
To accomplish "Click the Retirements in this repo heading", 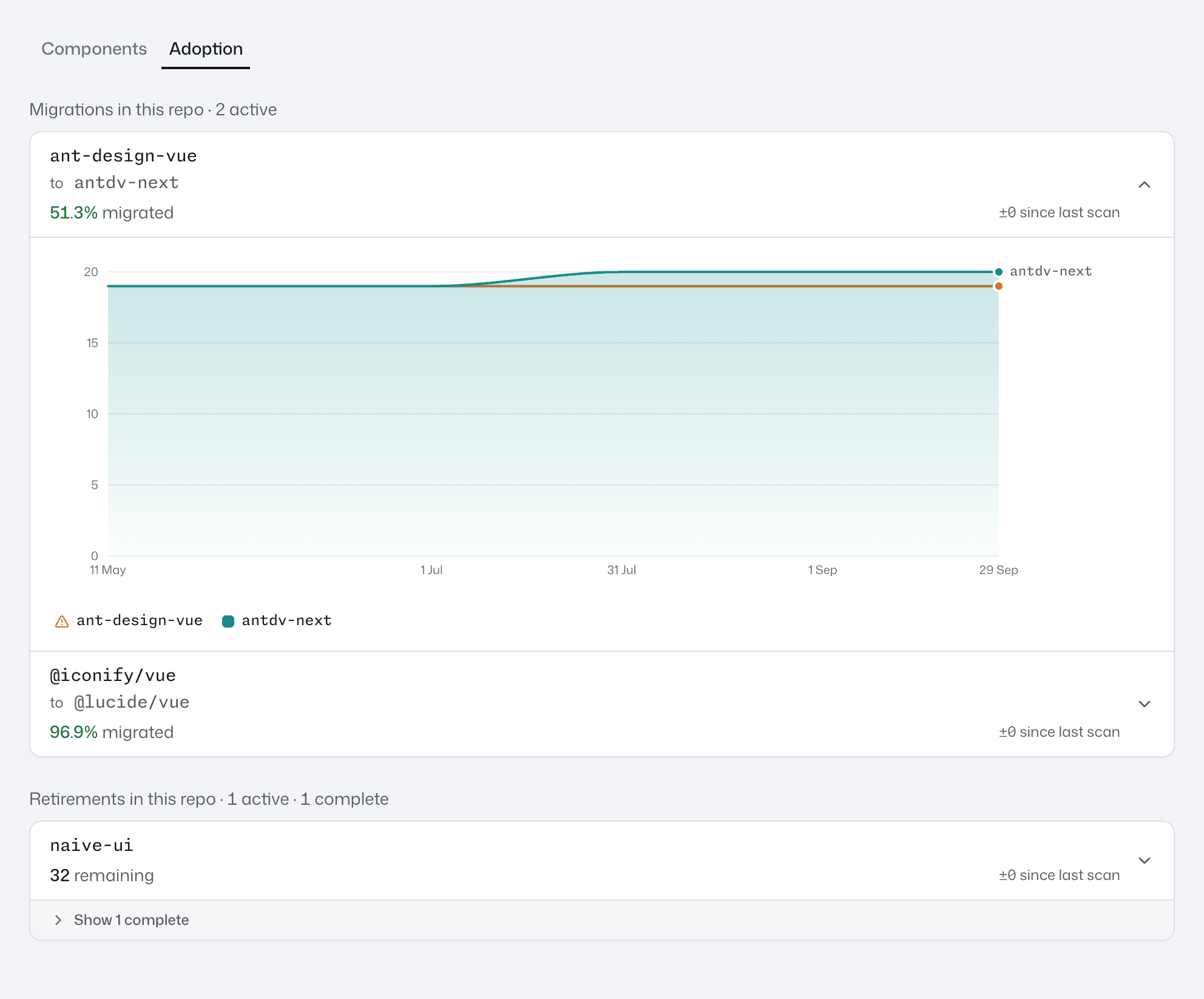I will pyautogui.click(x=209, y=799).
